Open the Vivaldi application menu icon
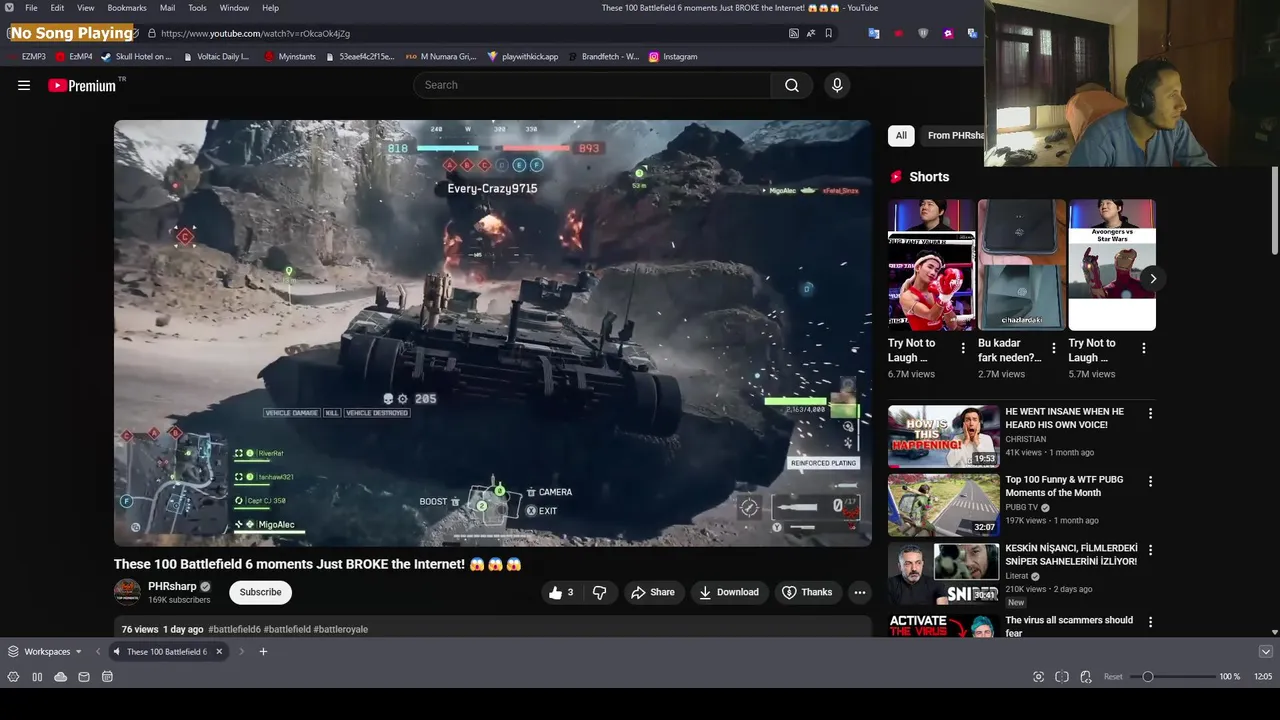1280x720 pixels. (9, 8)
